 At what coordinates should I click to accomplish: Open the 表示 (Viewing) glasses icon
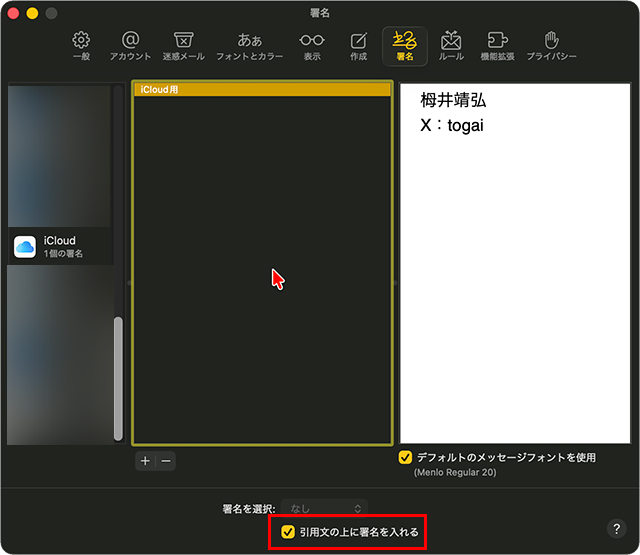tap(312, 46)
